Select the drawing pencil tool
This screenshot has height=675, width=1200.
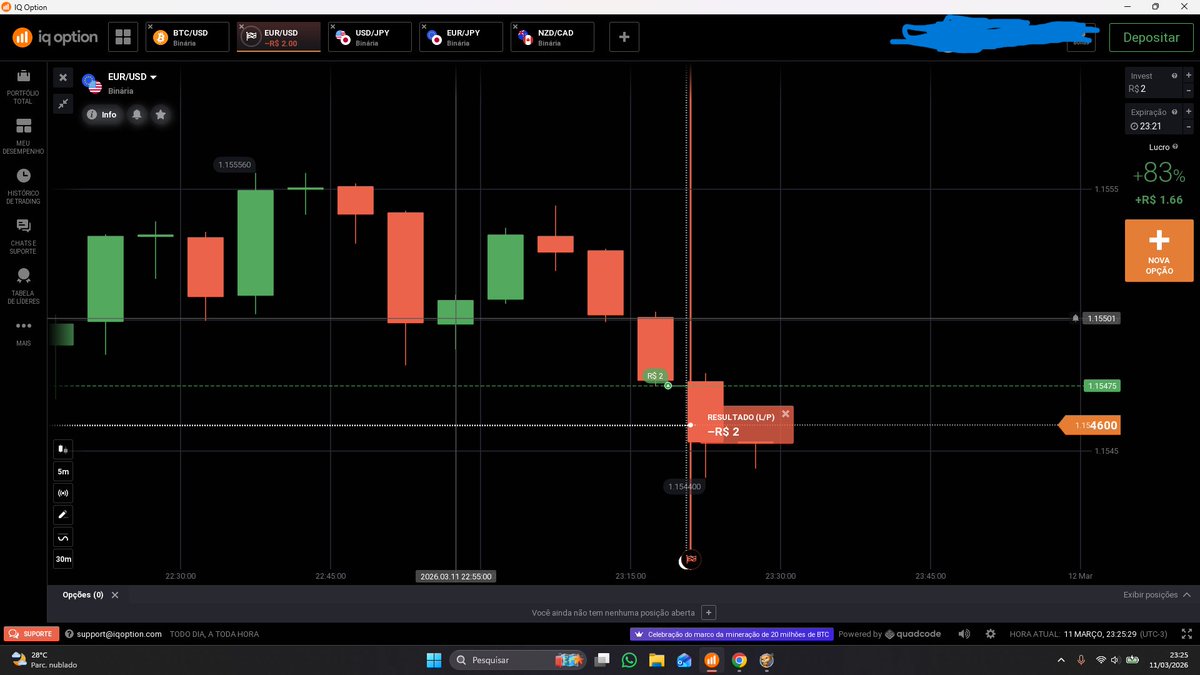tap(63, 515)
